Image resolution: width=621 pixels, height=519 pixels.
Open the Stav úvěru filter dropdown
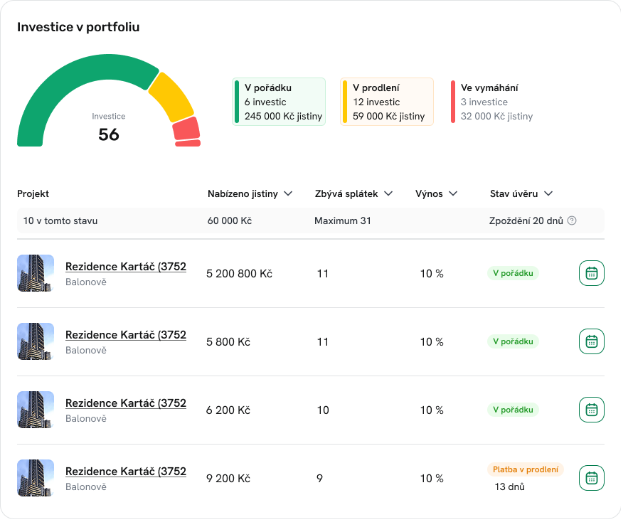click(549, 194)
